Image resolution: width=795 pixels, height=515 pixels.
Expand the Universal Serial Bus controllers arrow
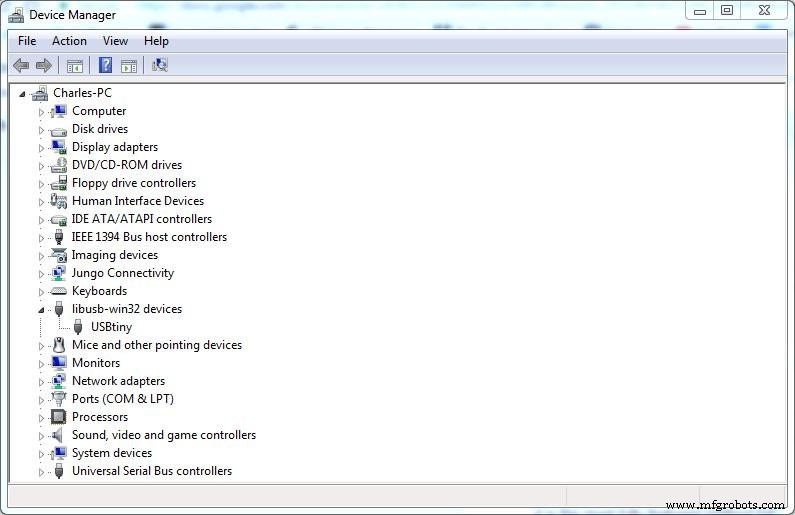point(42,472)
